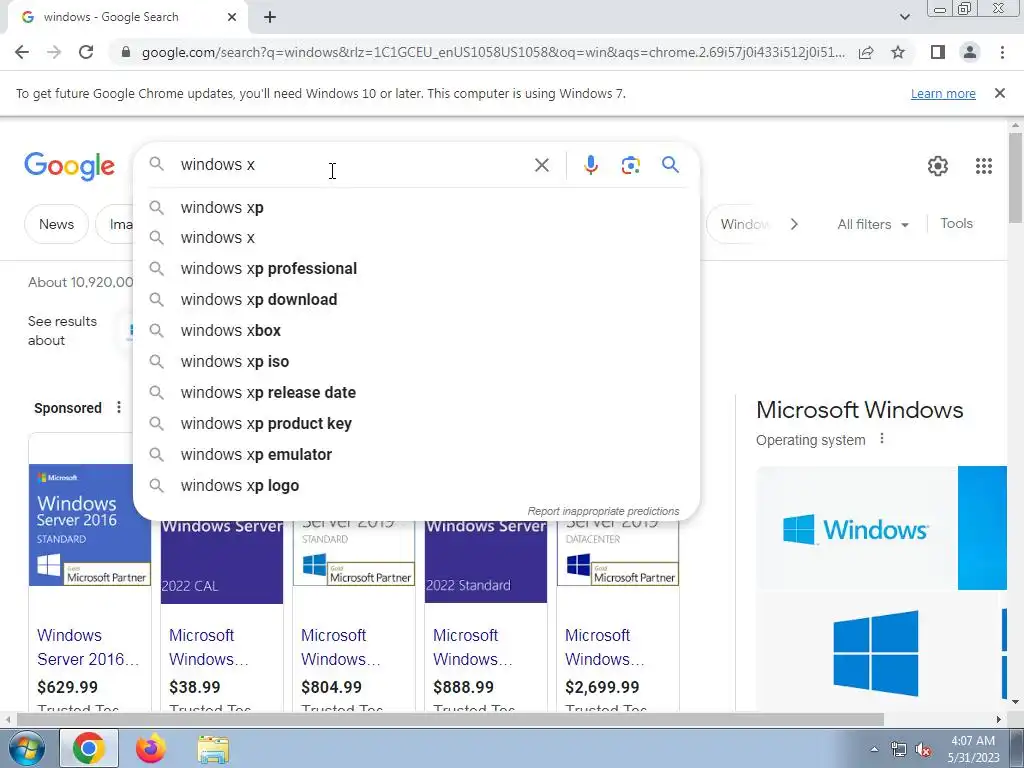
Task: Expand the All filters dropdown
Action: pyautogui.click(x=873, y=224)
